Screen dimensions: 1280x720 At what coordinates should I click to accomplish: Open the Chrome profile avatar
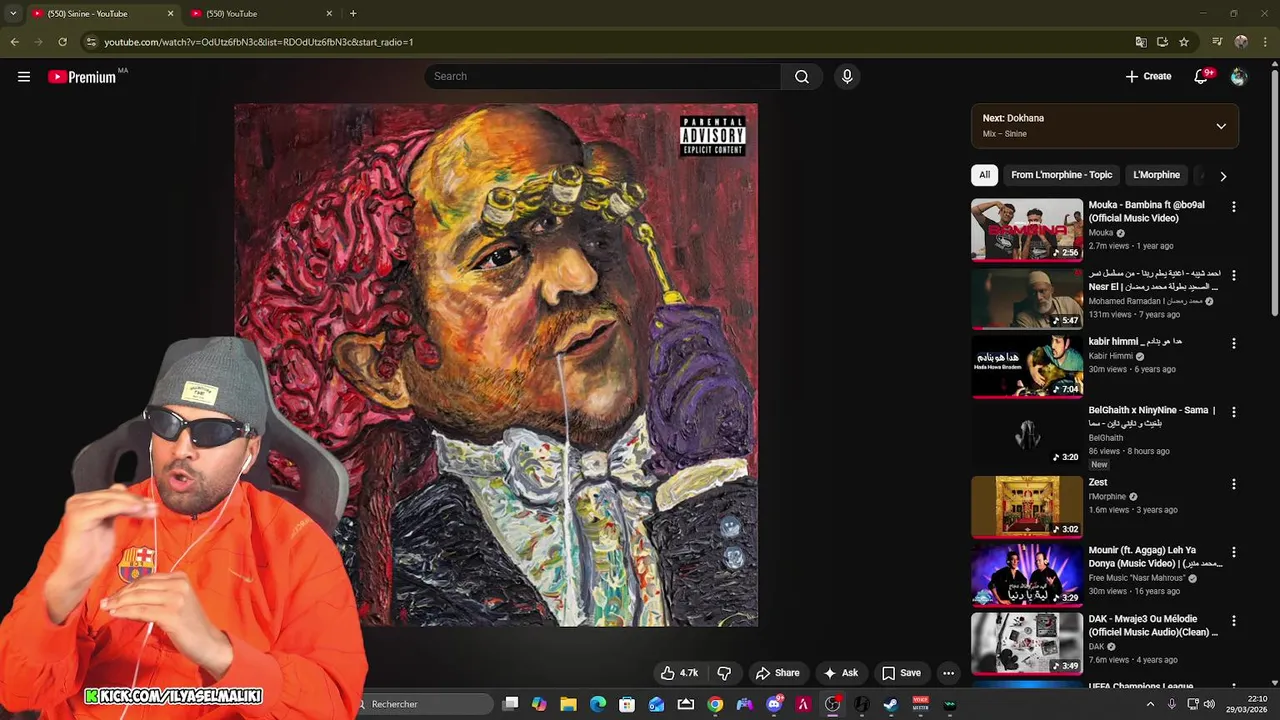coord(1241,42)
